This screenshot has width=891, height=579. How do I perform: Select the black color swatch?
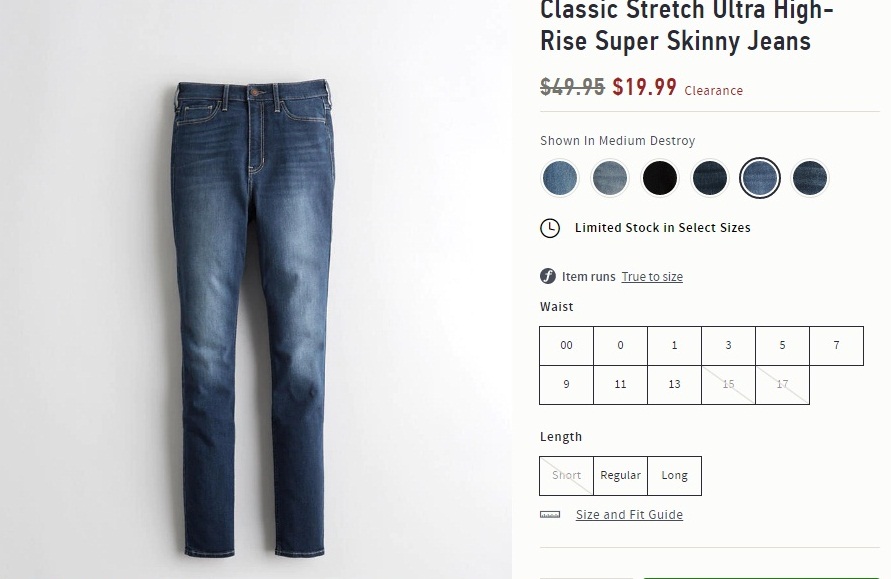(660, 178)
